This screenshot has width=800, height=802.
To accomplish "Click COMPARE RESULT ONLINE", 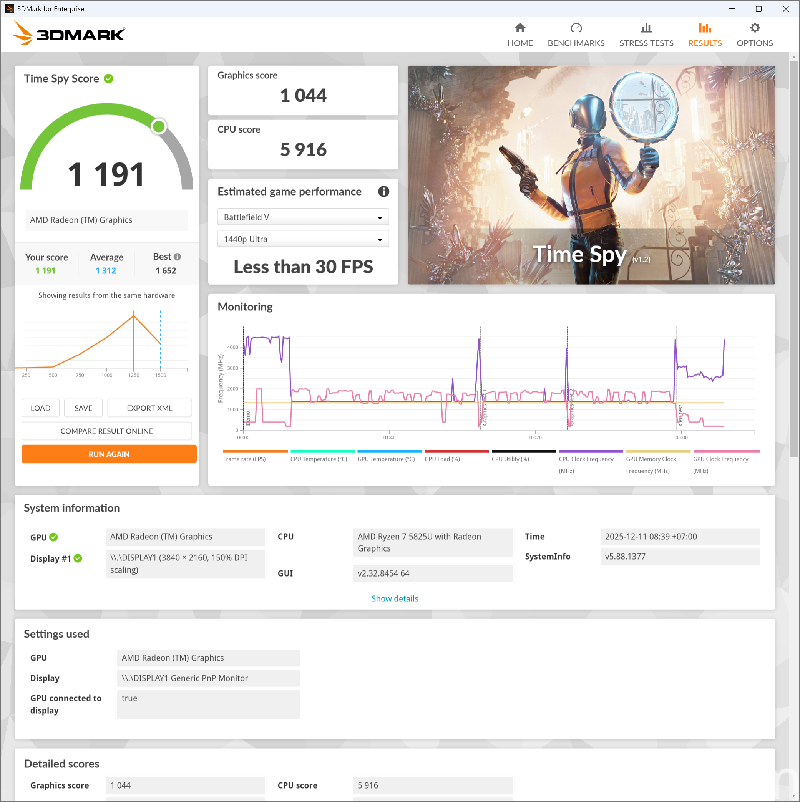I will [x=108, y=430].
